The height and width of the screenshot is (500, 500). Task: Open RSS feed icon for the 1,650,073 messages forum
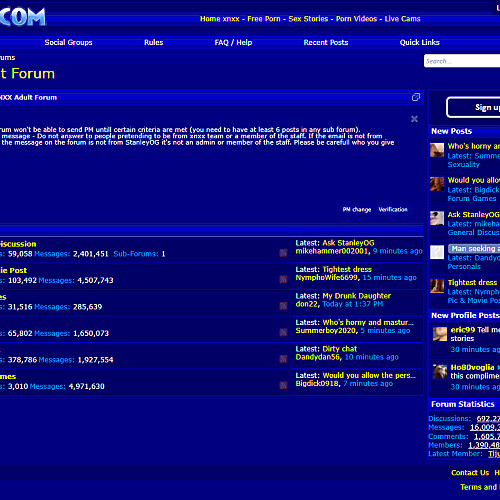[283, 332]
